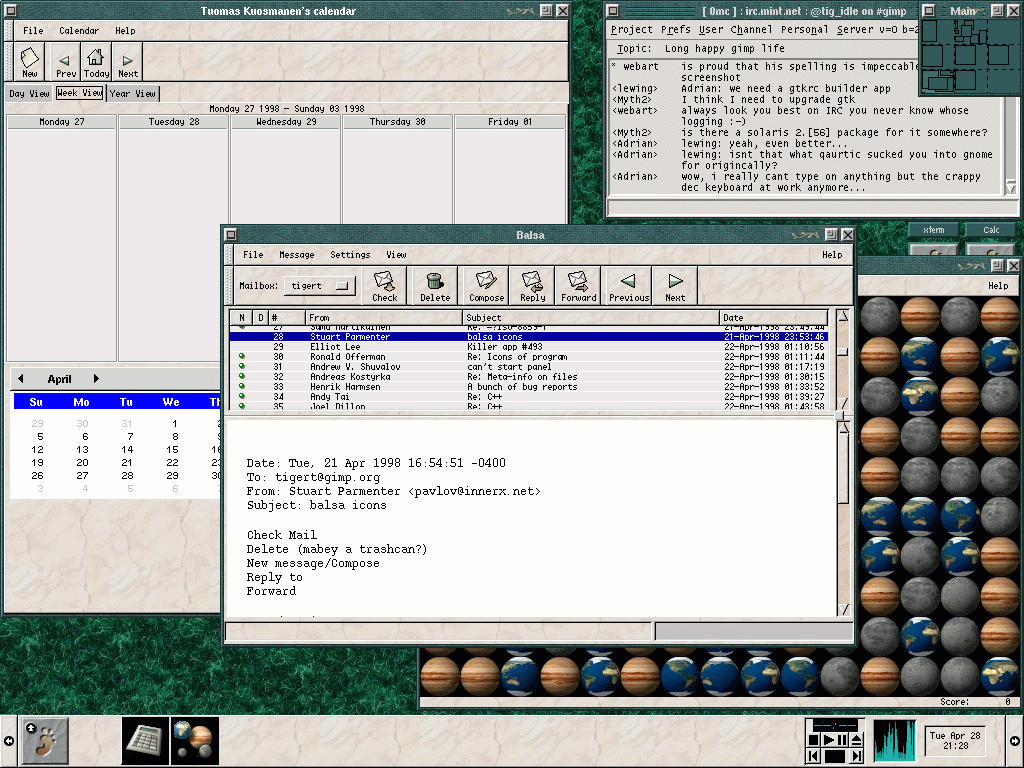
Task: Open the calendar window menu button
Action: [10, 10]
